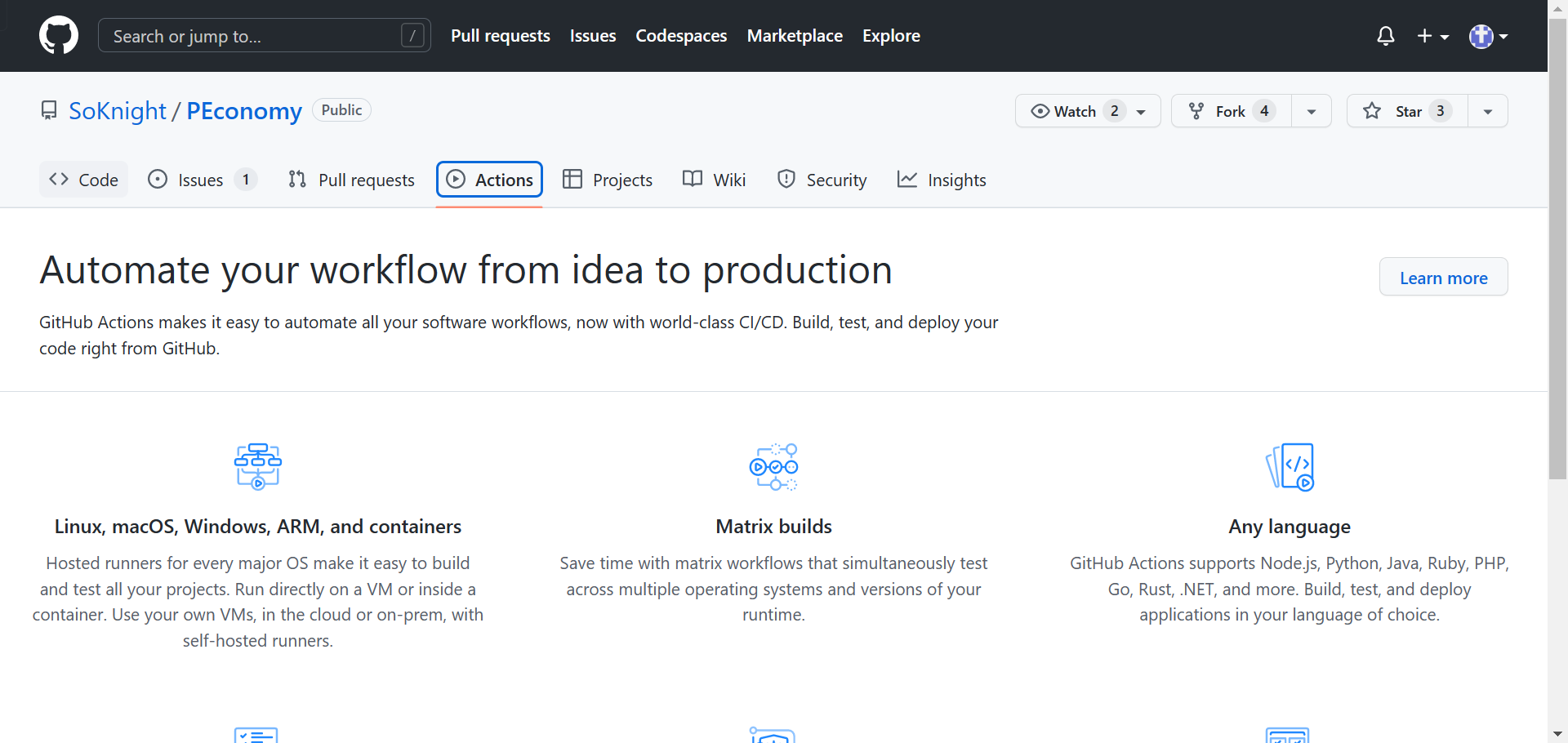
Task: Switch to the Code tab
Action: [x=83, y=180]
